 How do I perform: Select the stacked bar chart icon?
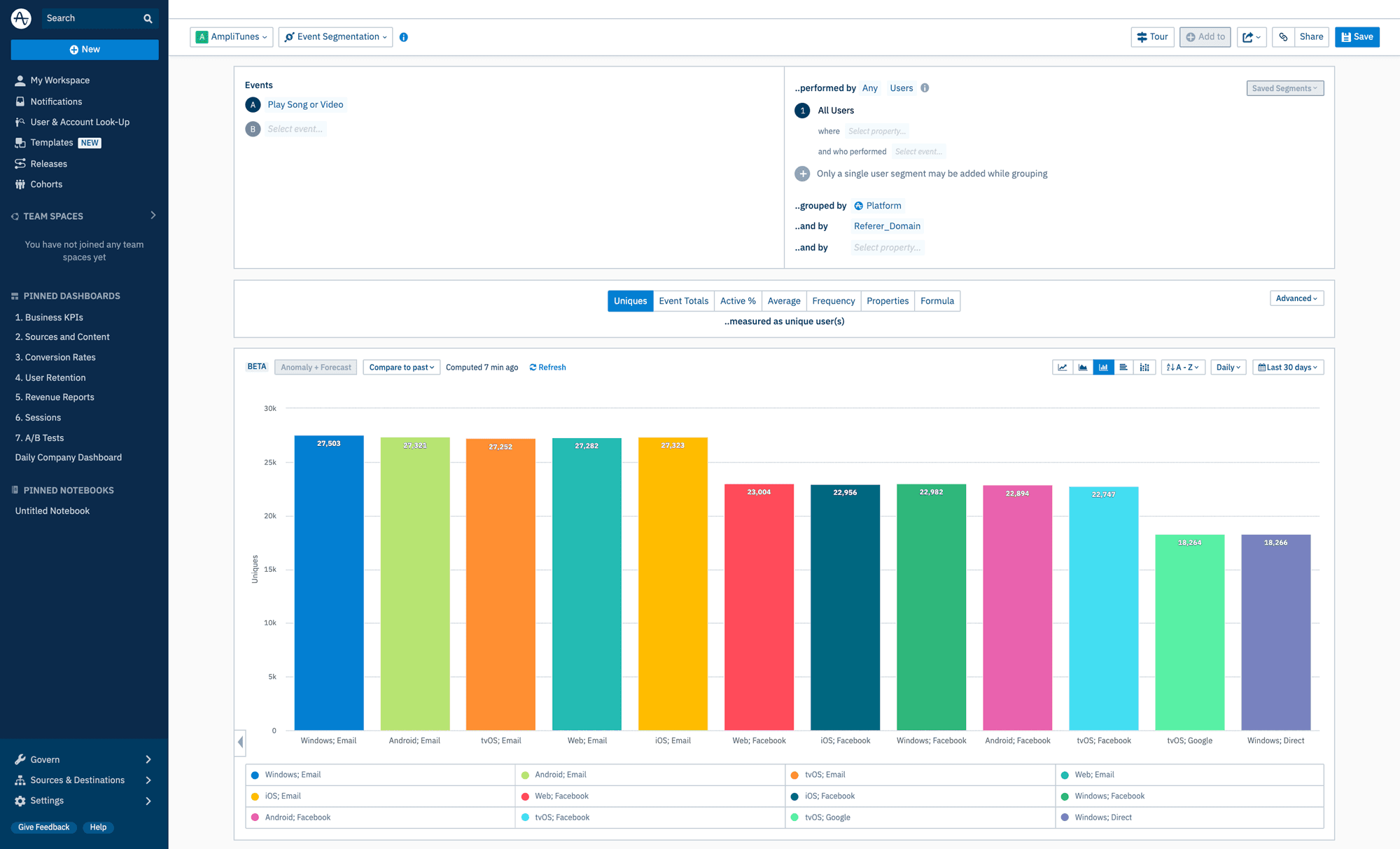pyautogui.click(x=1144, y=367)
